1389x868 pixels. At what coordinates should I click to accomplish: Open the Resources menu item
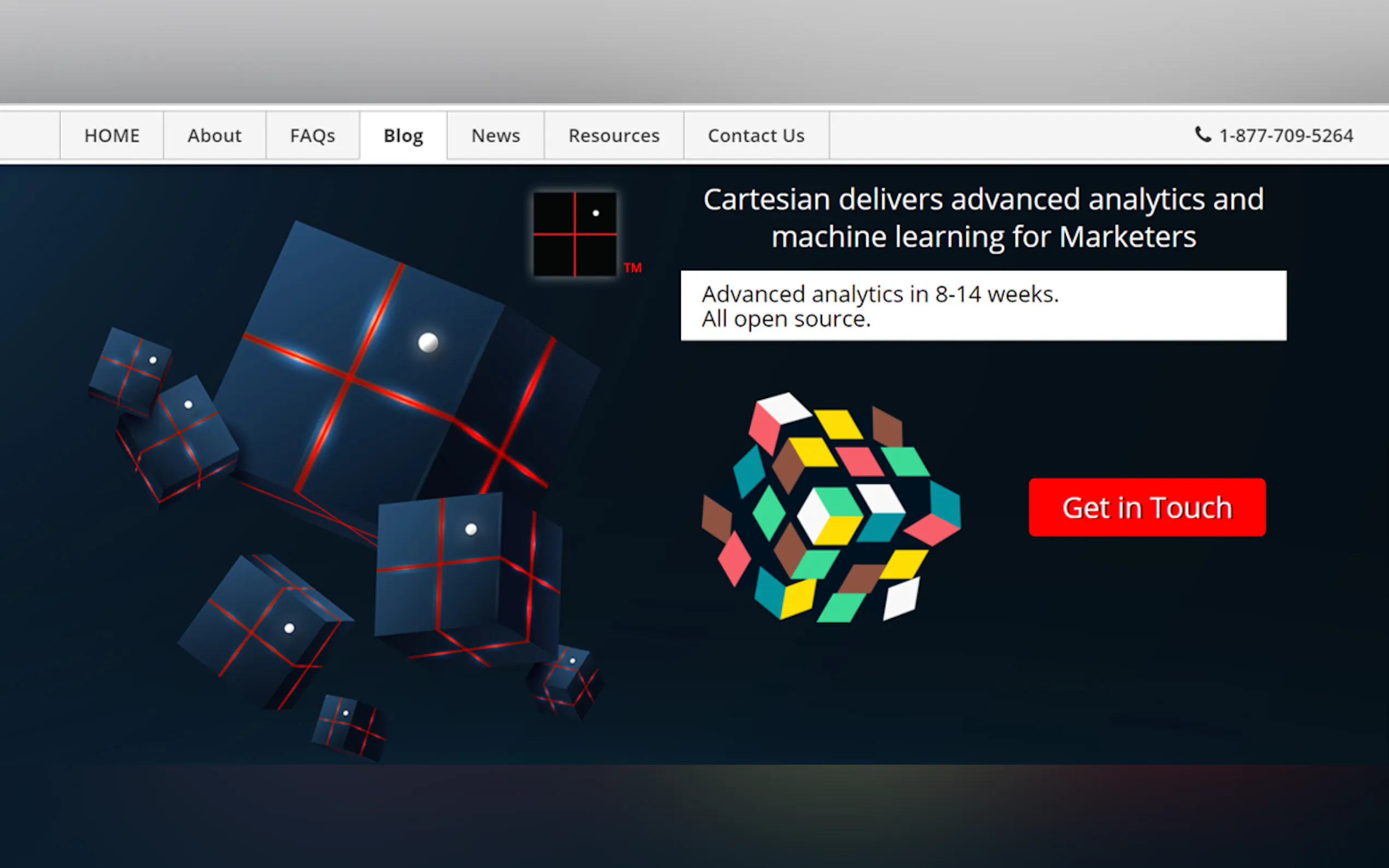pyautogui.click(x=614, y=136)
